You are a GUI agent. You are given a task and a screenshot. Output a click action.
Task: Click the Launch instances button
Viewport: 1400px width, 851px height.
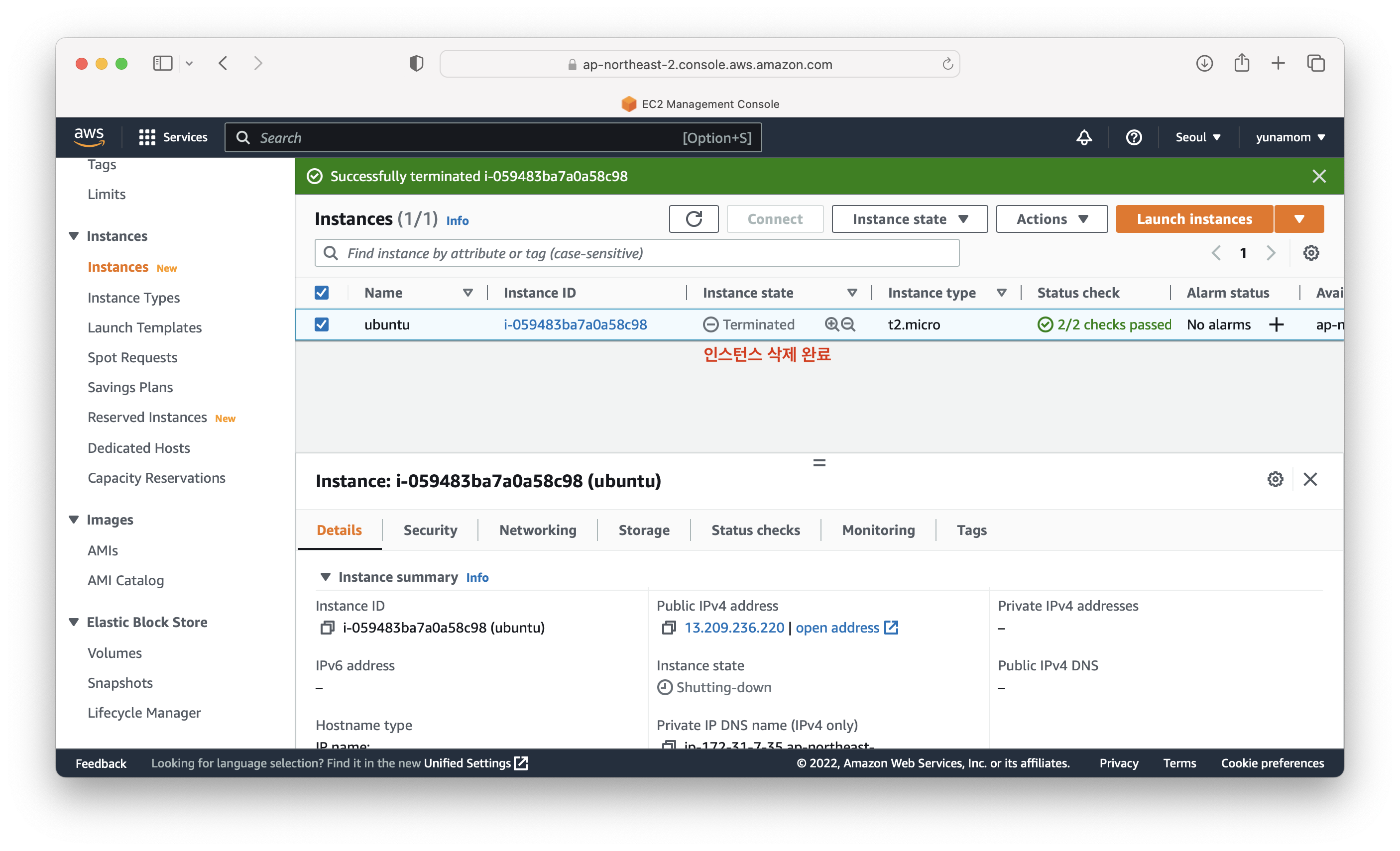[1194, 218]
